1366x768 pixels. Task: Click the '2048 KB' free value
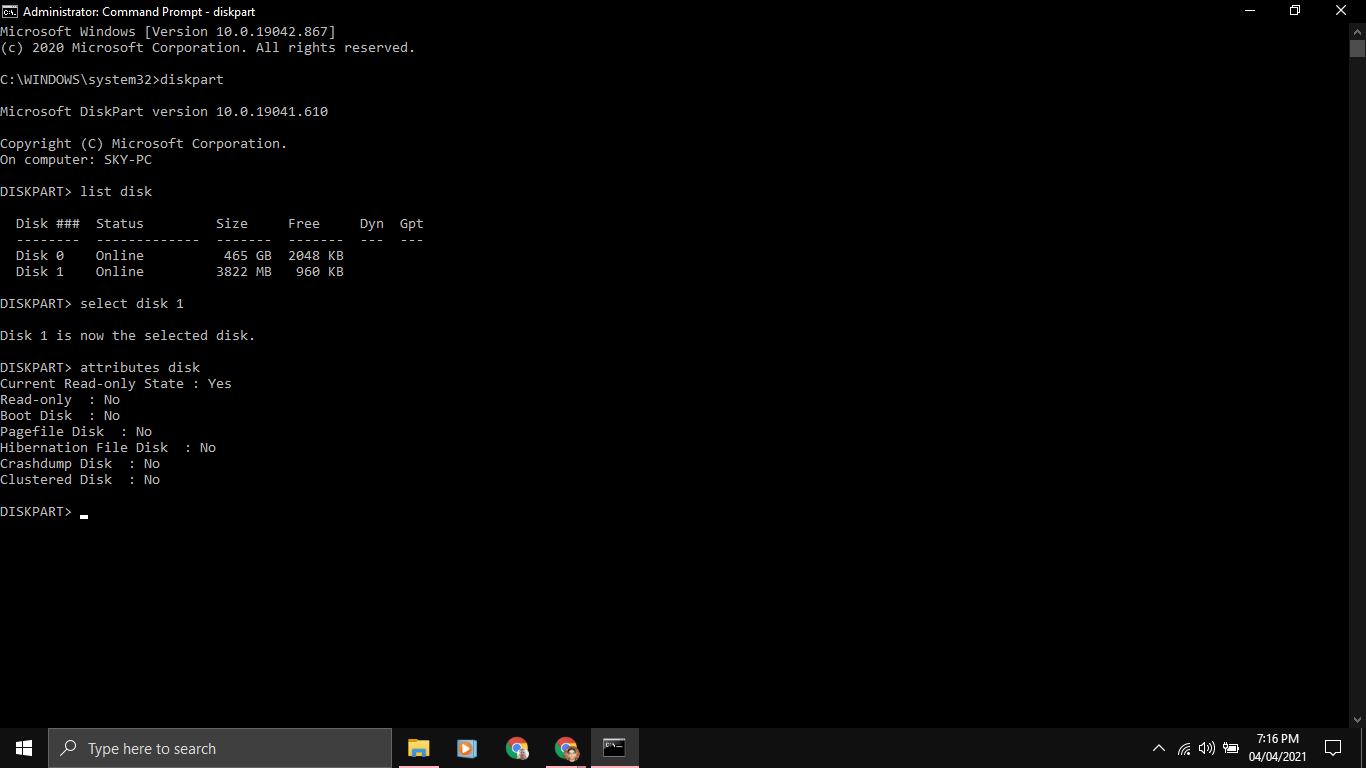(x=316, y=256)
